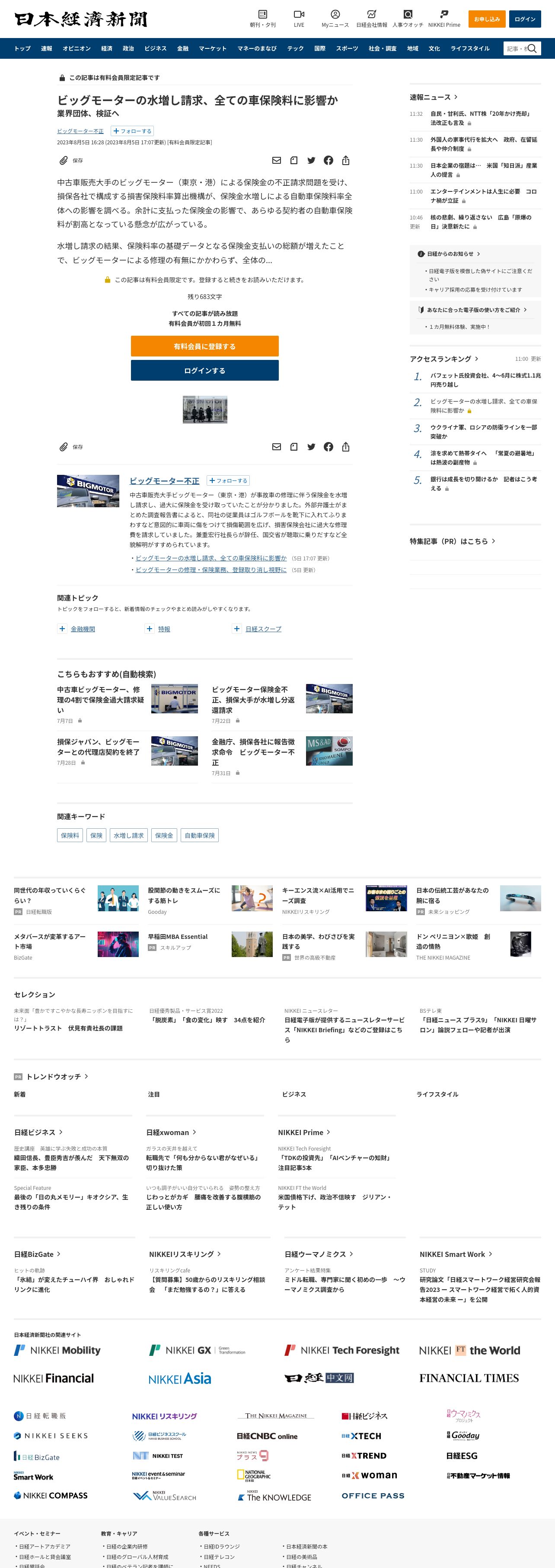Click 有料会員に登録する button
This screenshot has height=1568, width=555.
[x=205, y=347]
